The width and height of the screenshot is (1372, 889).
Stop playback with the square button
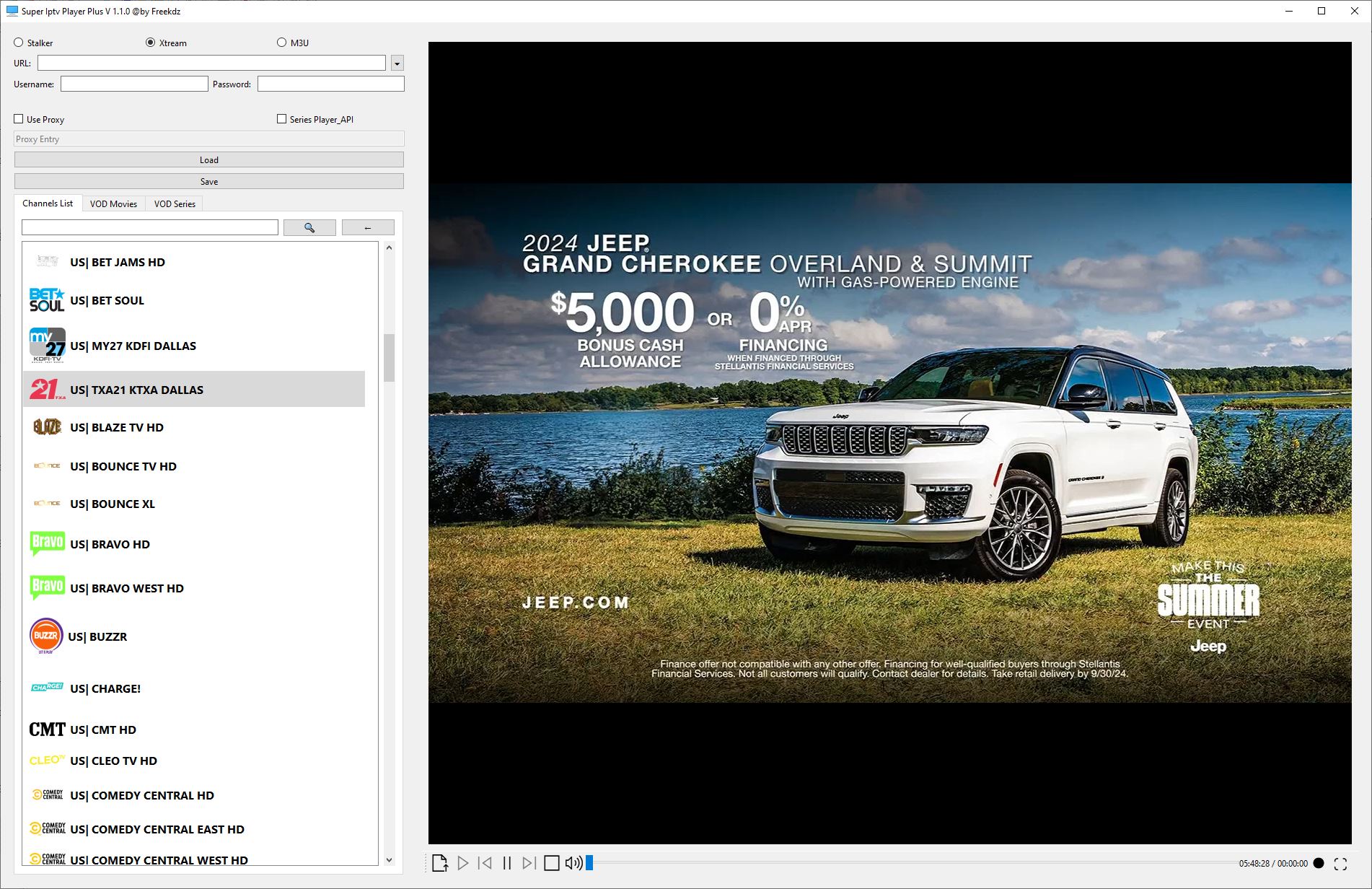coord(552,863)
